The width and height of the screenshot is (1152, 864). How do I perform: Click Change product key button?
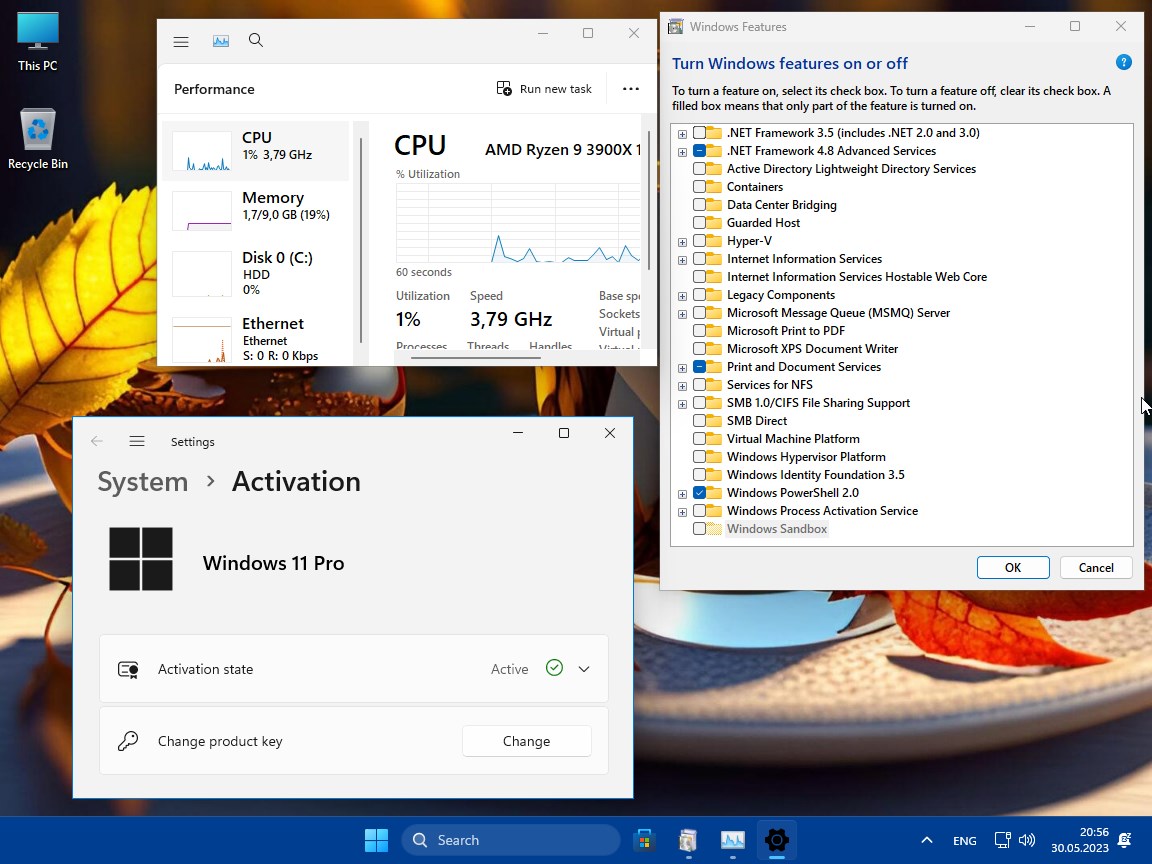point(526,741)
